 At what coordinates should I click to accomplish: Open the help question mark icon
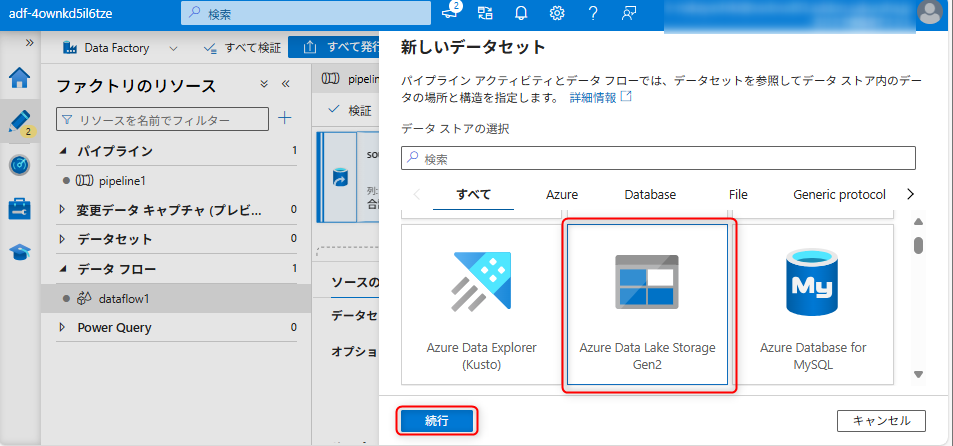593,13
